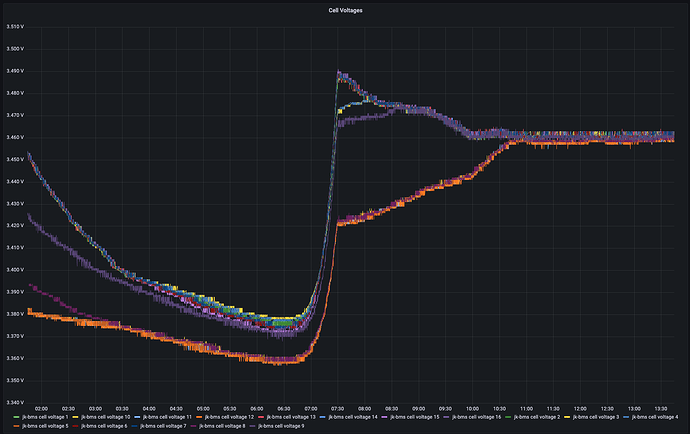Viewport: 690px width, 434px height.
Task: Click jk-bms cell voltage 3 legend color line
Action: tap(570, 416)
